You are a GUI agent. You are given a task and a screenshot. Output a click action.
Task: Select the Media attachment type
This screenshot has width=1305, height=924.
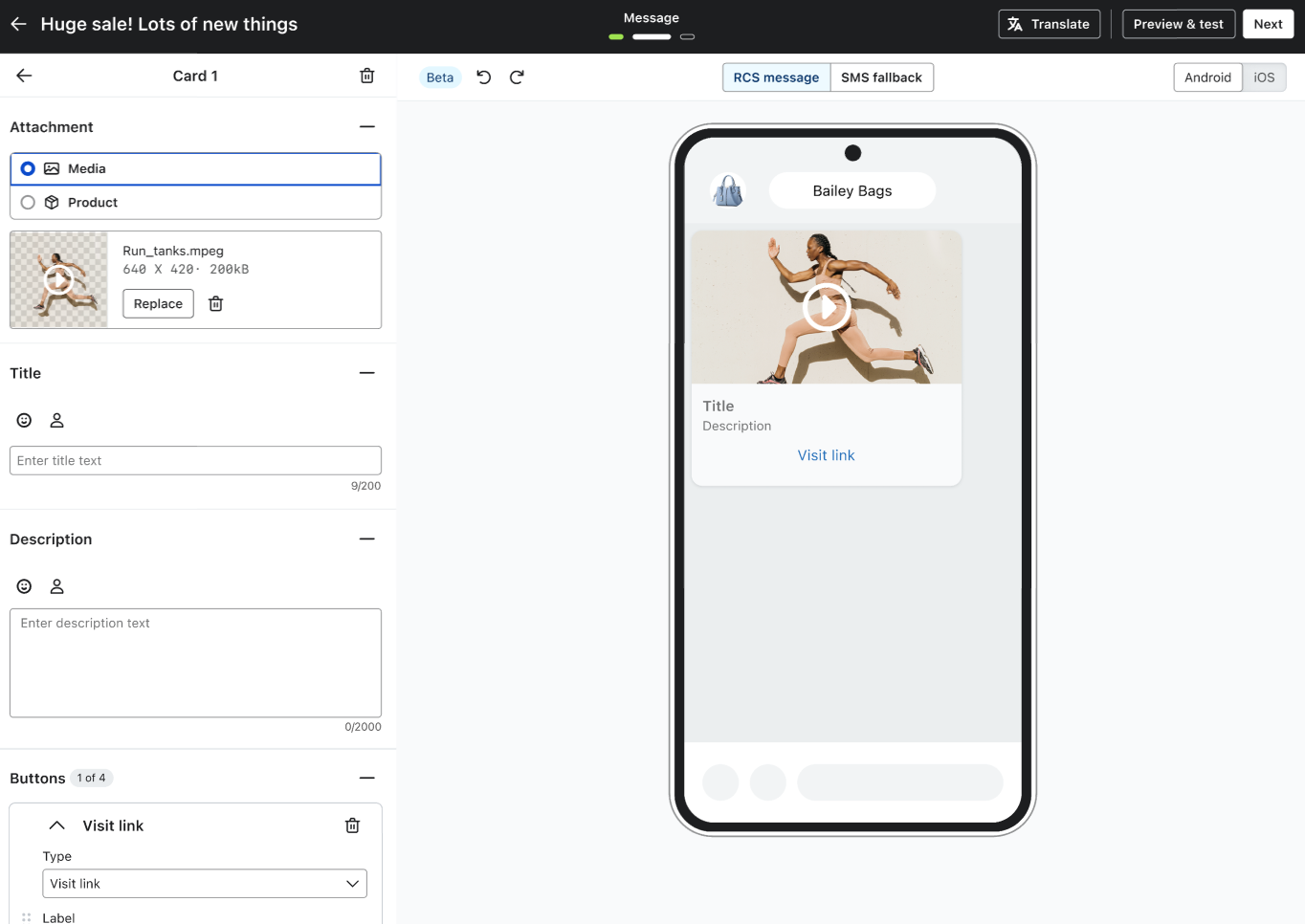[28, 168]
